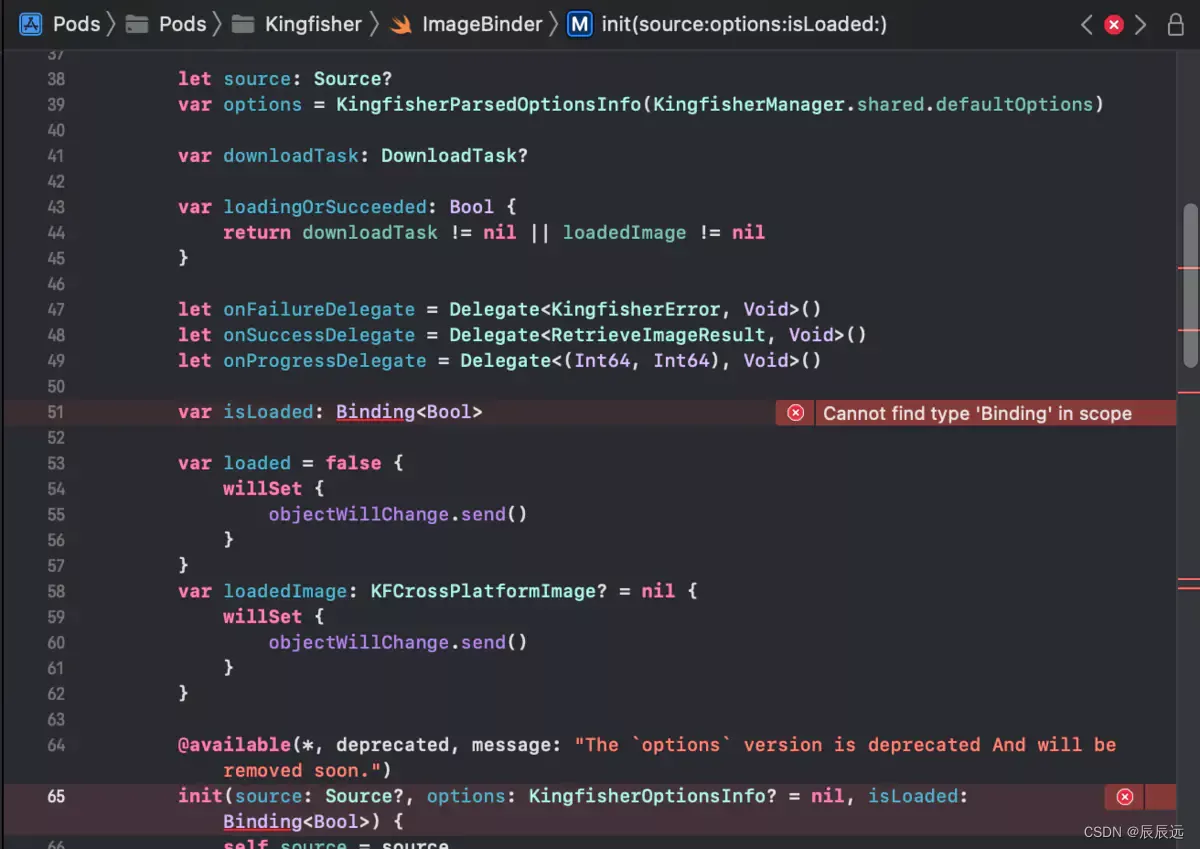The width and height of the screenshot is (1200, 849).
Task: Collapse the error message on line 51
Action: pyautogui.click(x=794, y=412)
